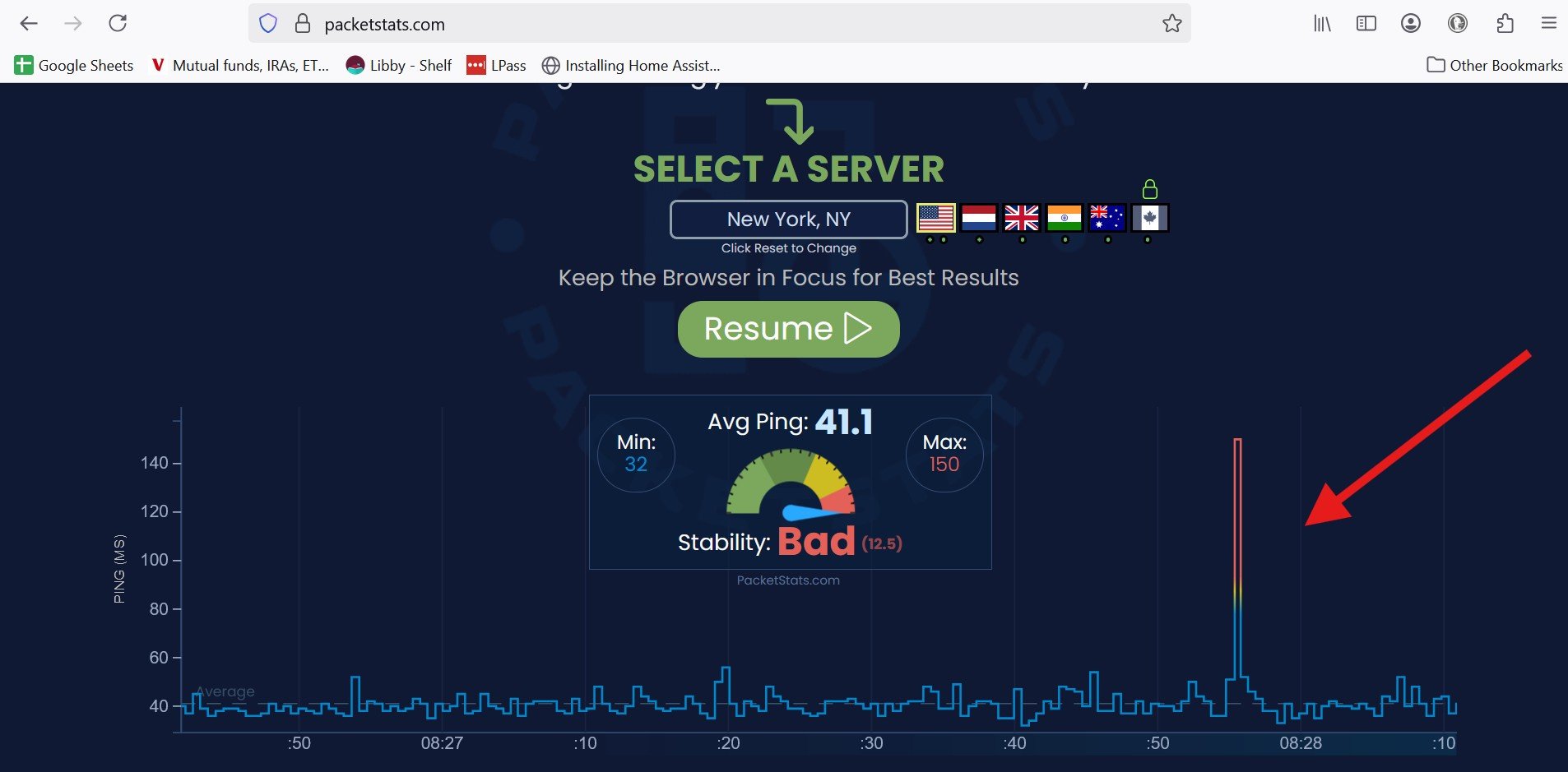The width and height of the screenshot is (1568, 772).
Task: Open the Mutual funds, IRAs bookmark
Action: click(240, 65)
